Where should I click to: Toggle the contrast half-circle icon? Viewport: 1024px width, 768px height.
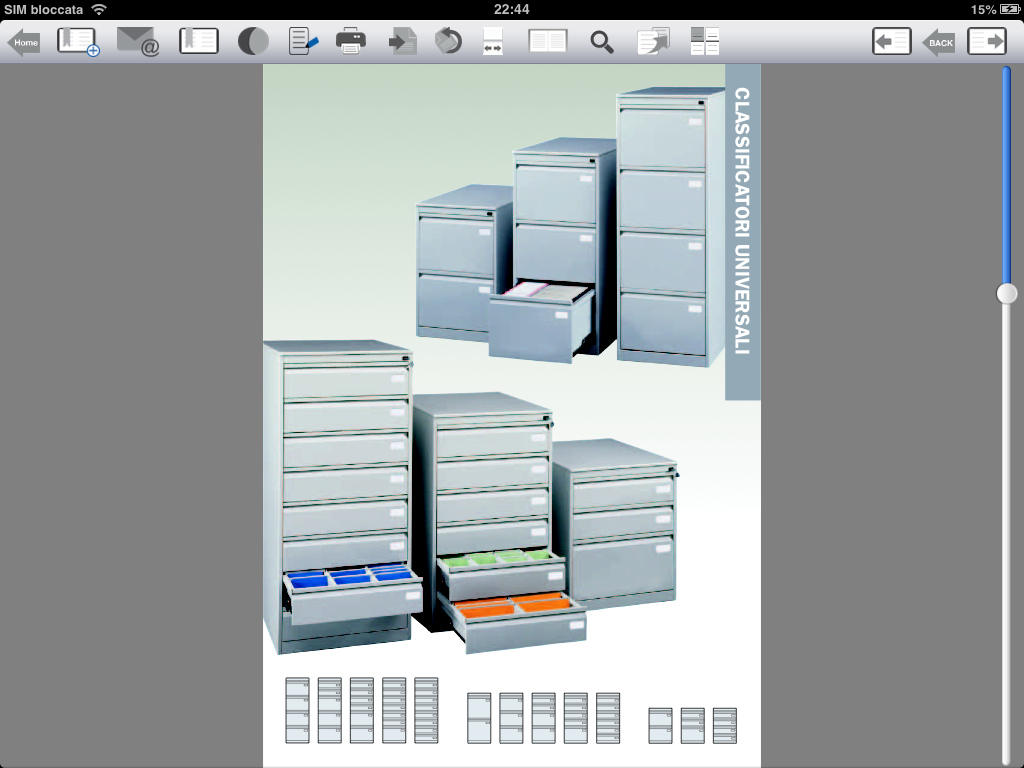click(x=253, y=42)
